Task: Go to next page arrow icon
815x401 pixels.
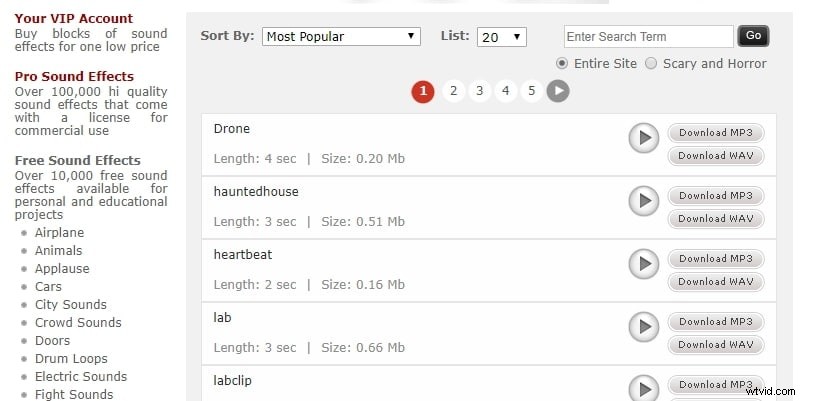Action: pyautogui.click(x=558, y=91)
